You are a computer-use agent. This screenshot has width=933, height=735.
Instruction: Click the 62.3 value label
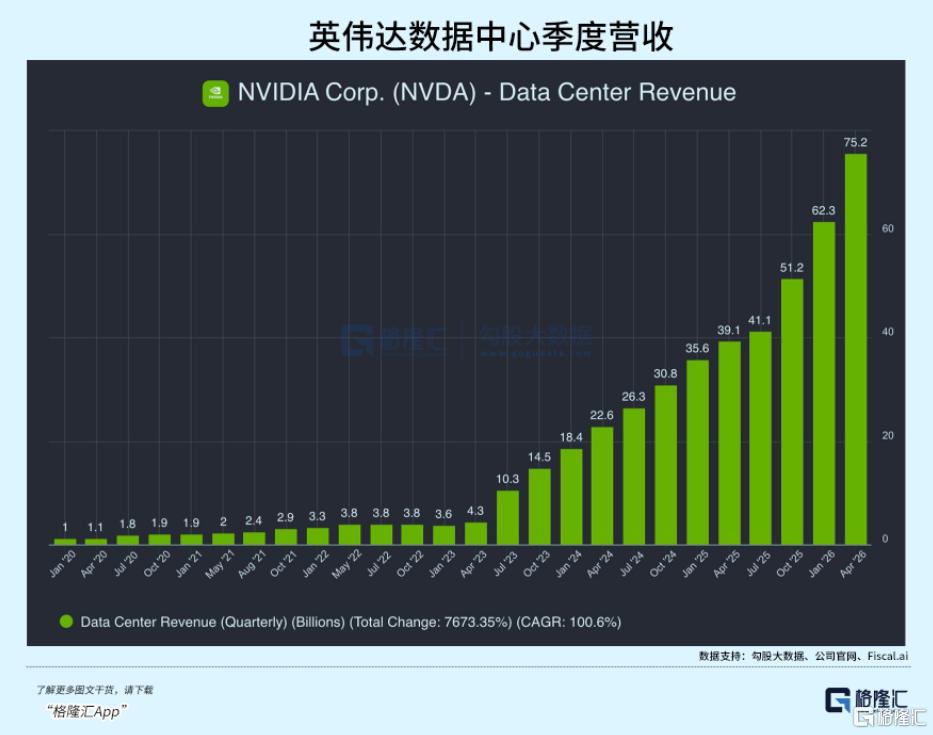tap(824, 211)
